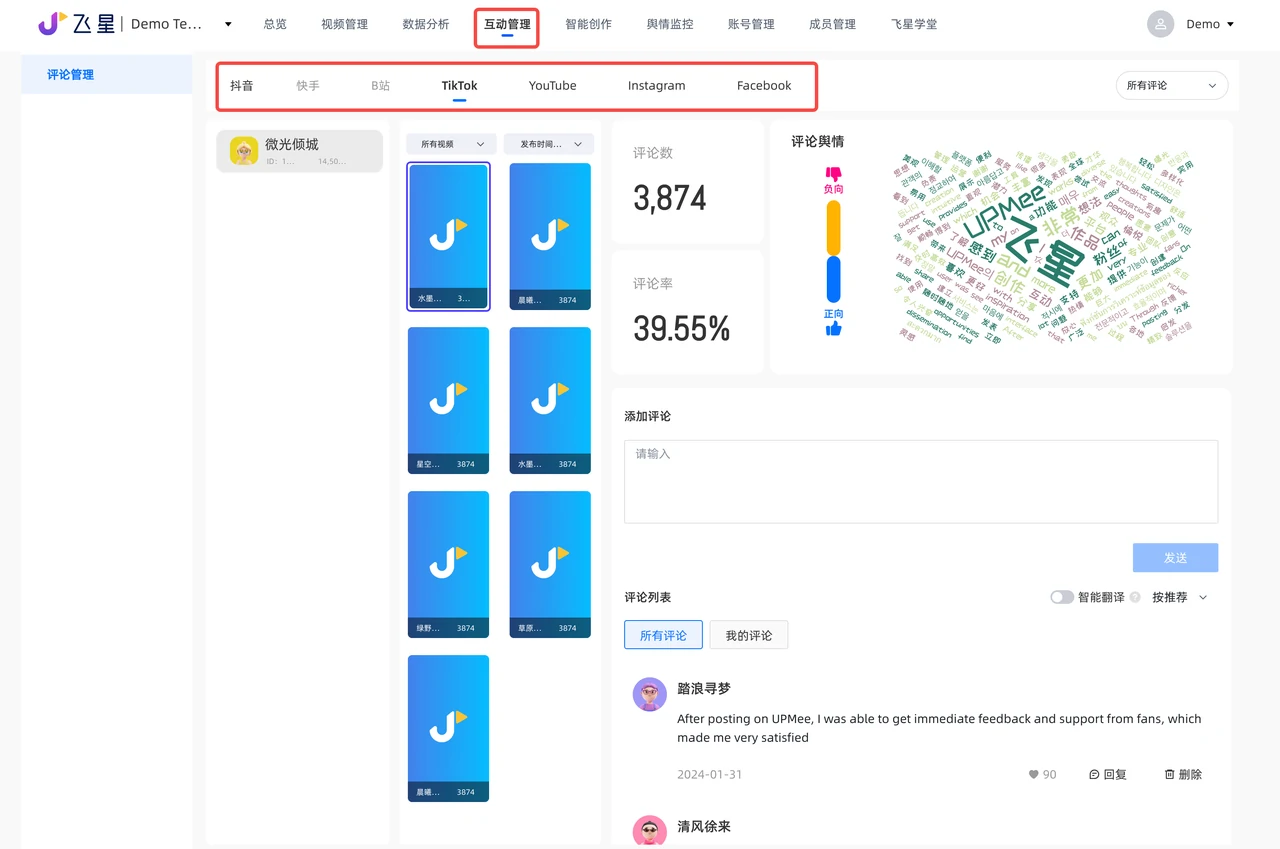Screen dimensions: 1280x849
Task: Click inside the 请输入 comment input field
Action: point(920,480)
